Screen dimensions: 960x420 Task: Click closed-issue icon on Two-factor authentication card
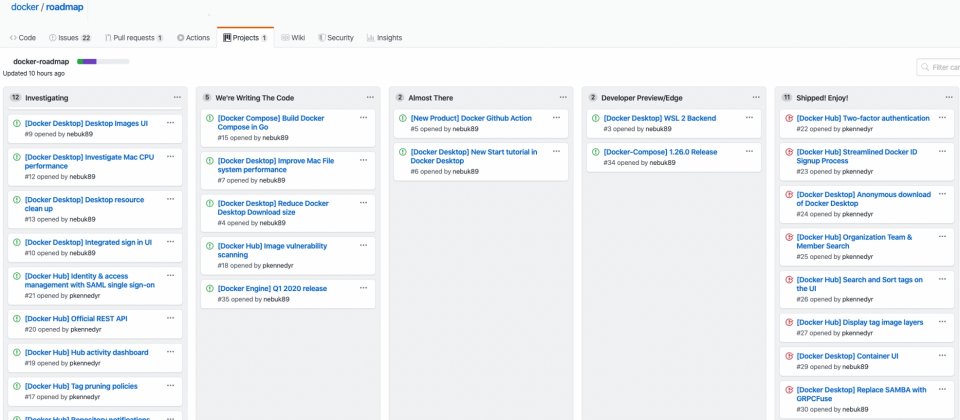pyautogui.click(x=789, y=118)
